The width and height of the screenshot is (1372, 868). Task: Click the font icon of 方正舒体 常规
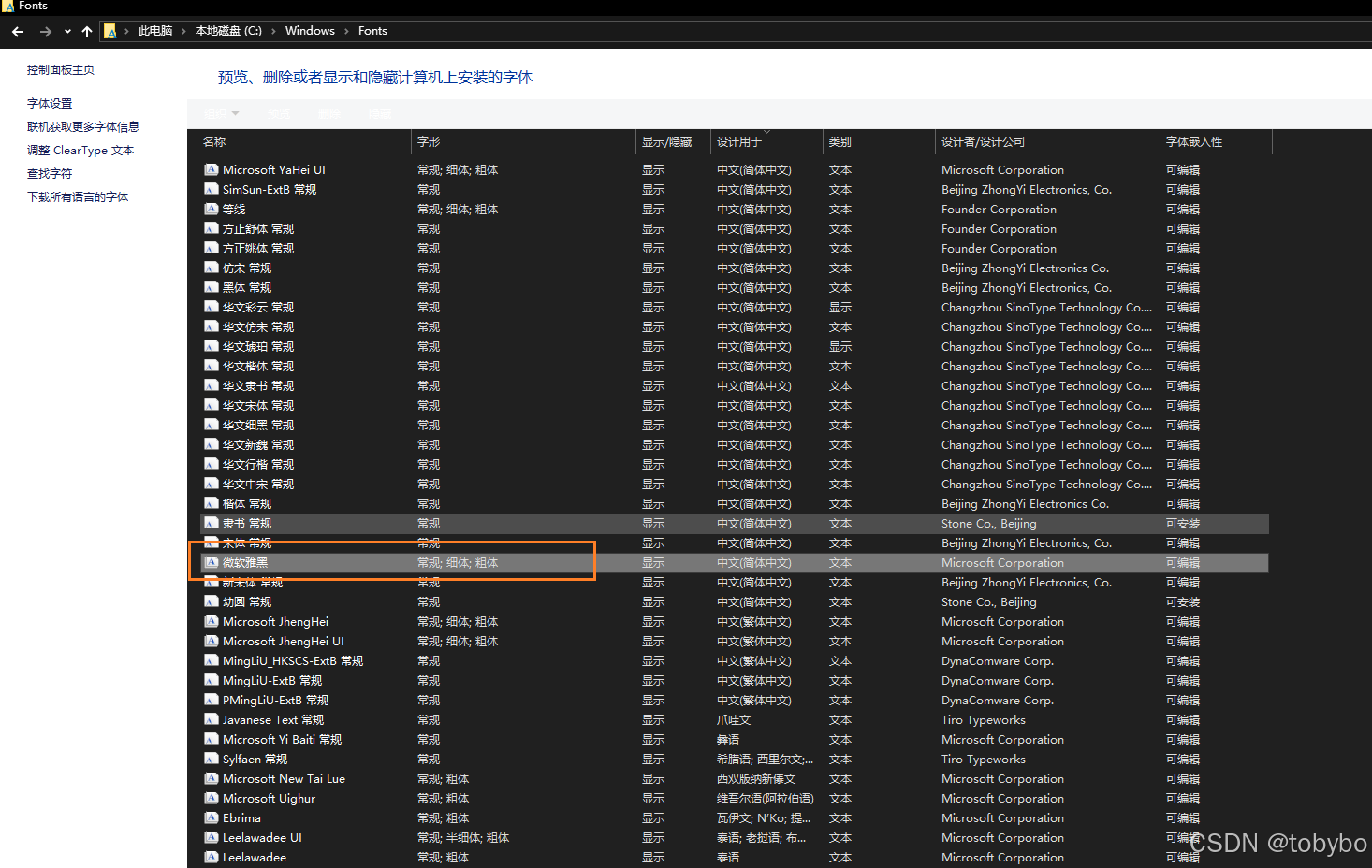tap(212, 229)
